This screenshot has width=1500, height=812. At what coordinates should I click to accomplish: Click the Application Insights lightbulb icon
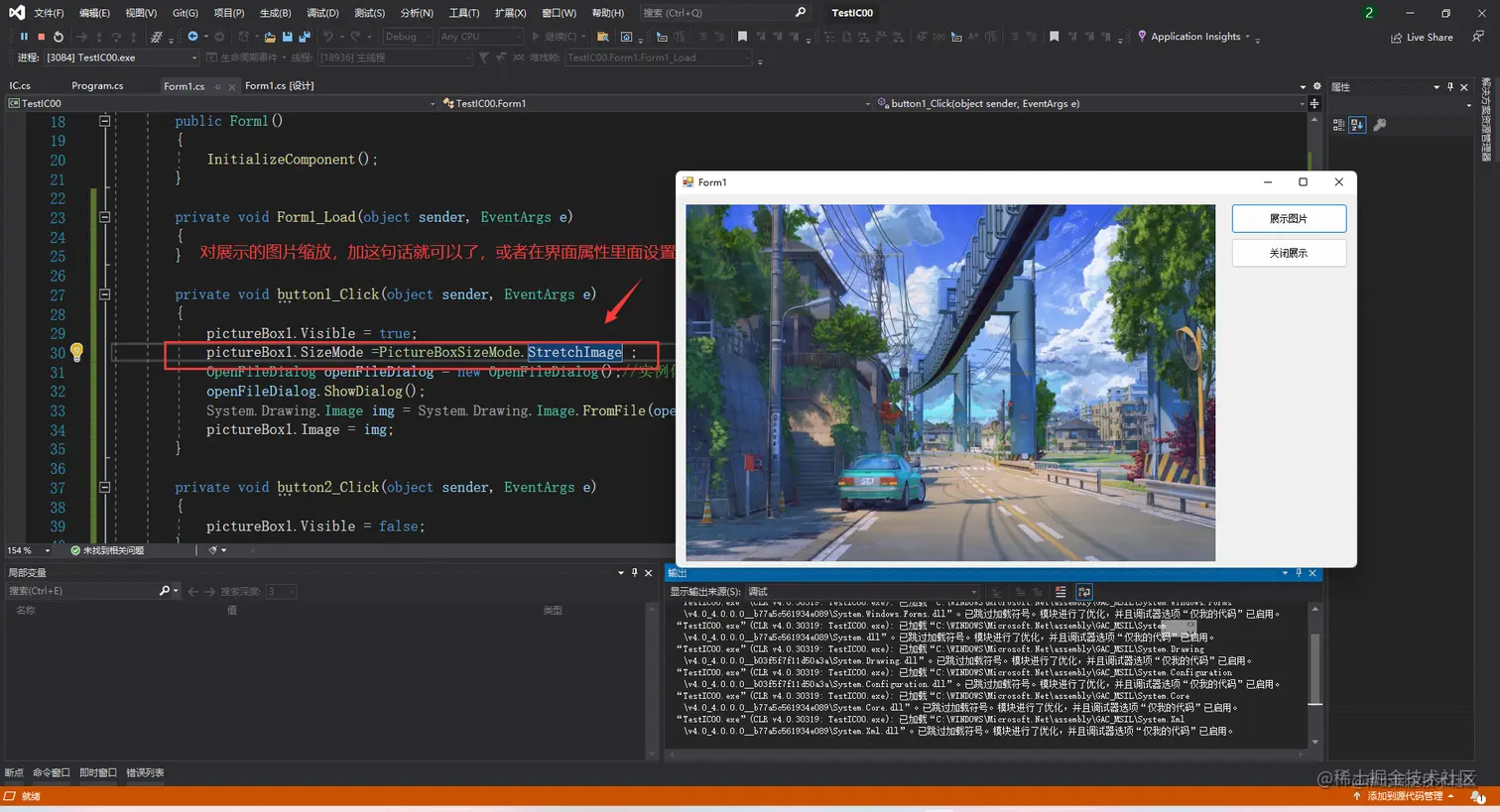(1142, 37)
